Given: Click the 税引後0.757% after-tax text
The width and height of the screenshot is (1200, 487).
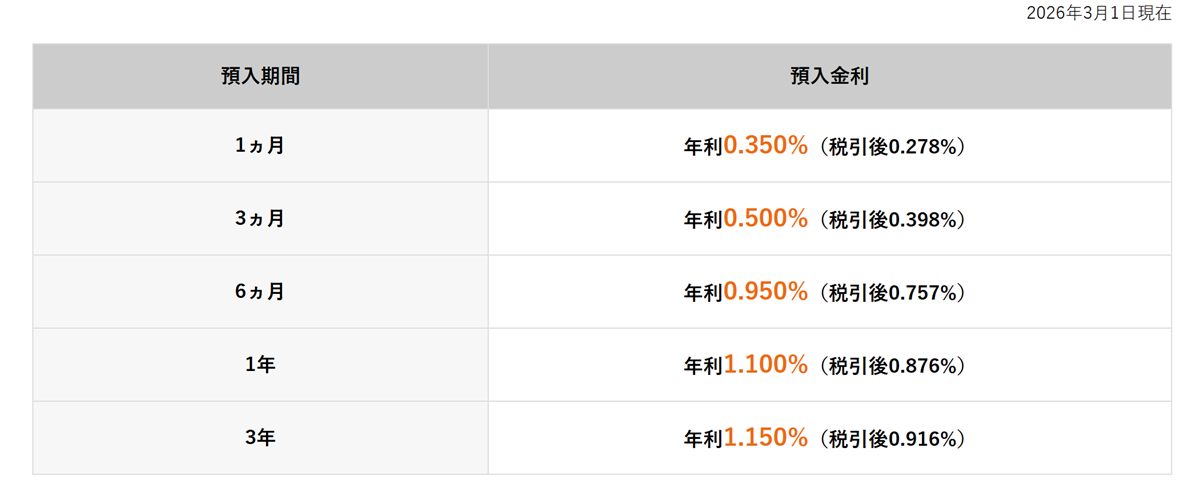Looking at the screenshot, I should click(x=895, y=293).
